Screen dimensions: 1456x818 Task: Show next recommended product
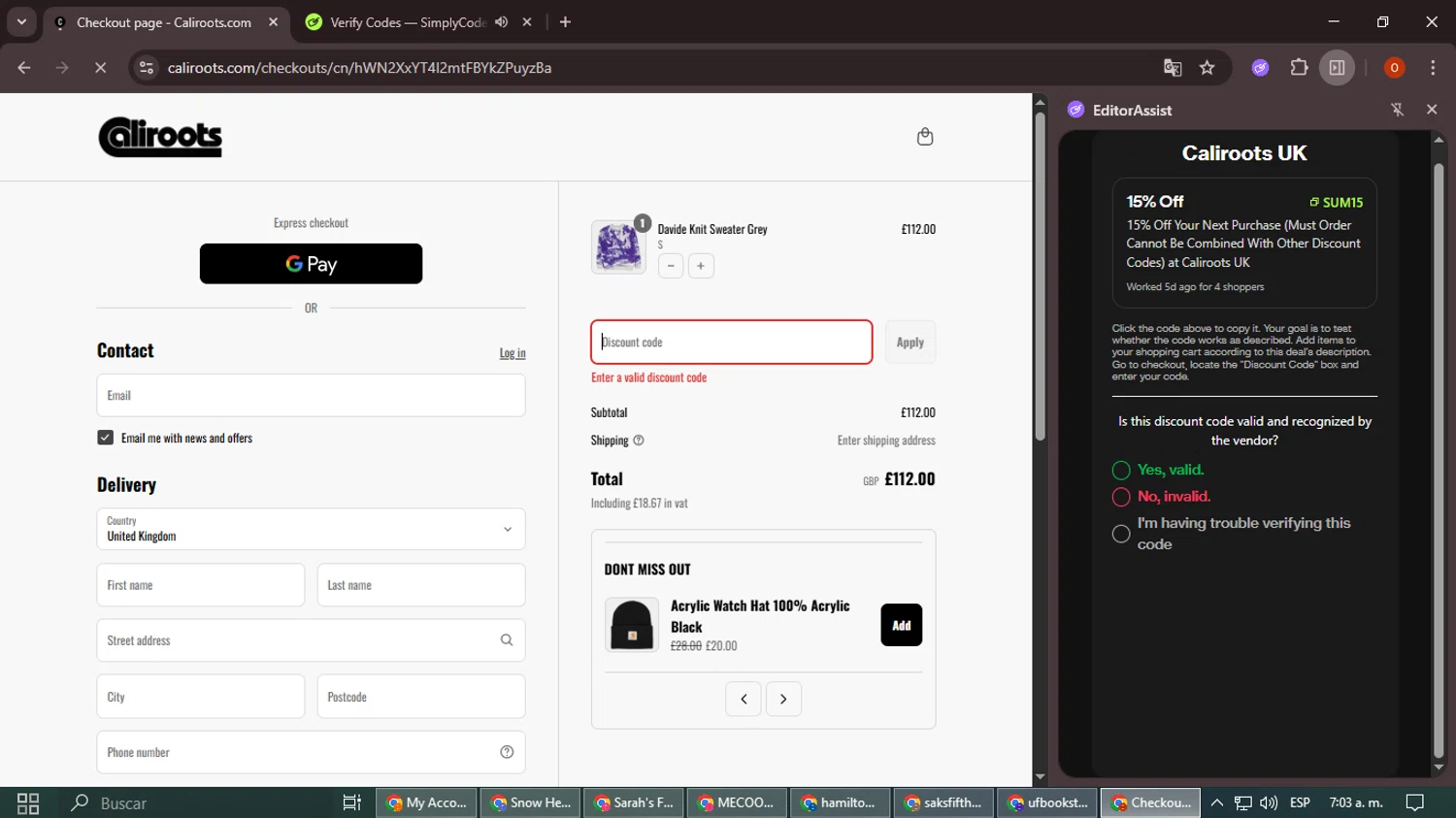pos(783,699)
